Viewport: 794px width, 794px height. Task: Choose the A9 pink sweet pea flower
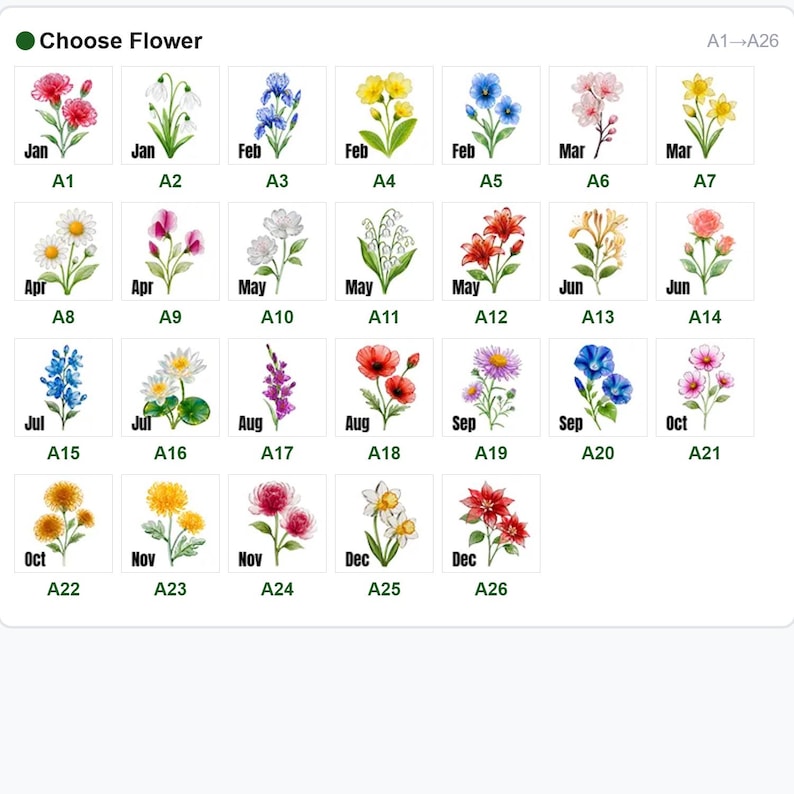click(x=170, y=252)
